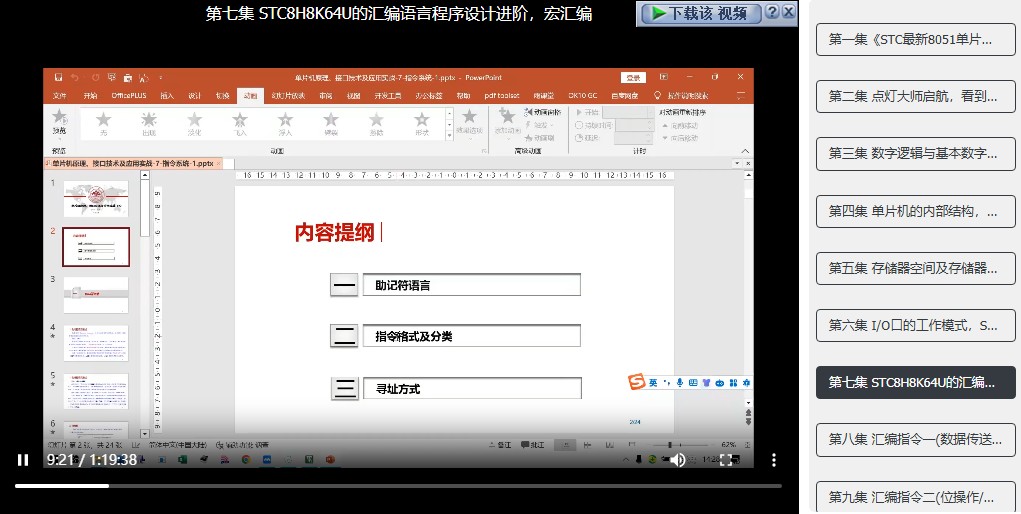Click the Chrome icon in recorded taskbar
The width and height of the screenshot is (1021, 514).
pos(246,459)
